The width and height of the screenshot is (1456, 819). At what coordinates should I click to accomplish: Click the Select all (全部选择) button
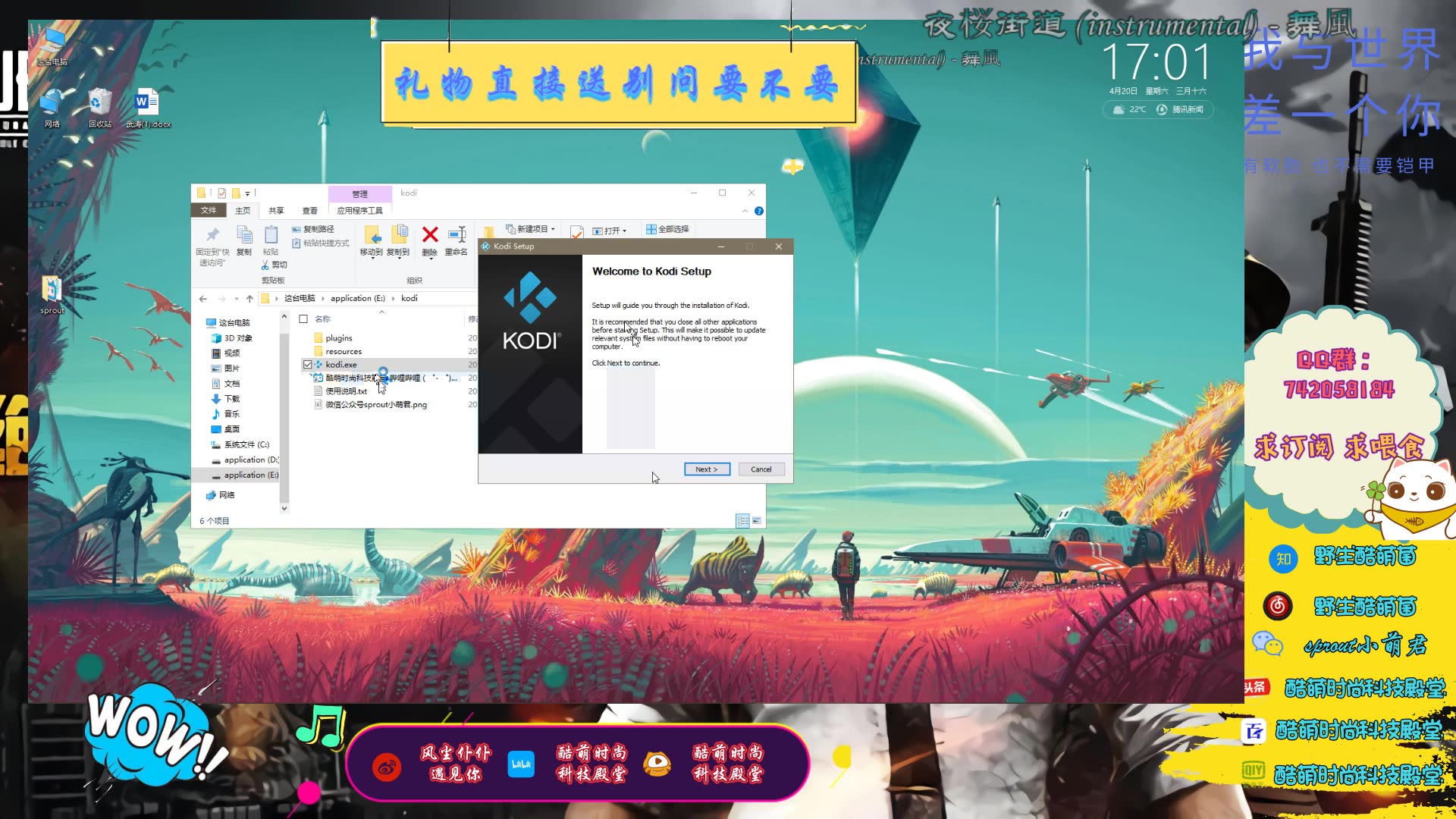pos(667,229)
